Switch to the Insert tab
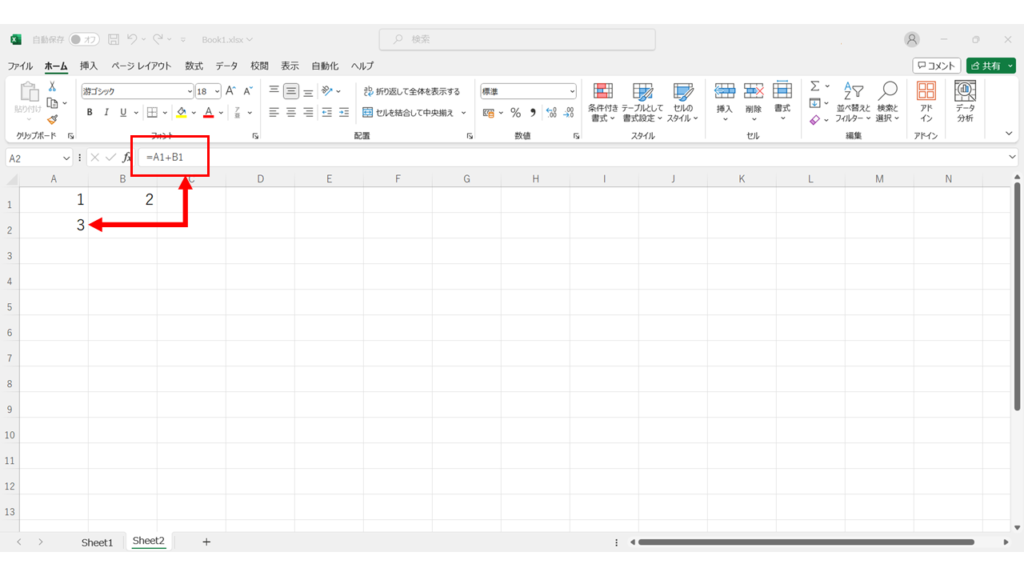Screen dimensions: 1024x576 coord(88,66)
